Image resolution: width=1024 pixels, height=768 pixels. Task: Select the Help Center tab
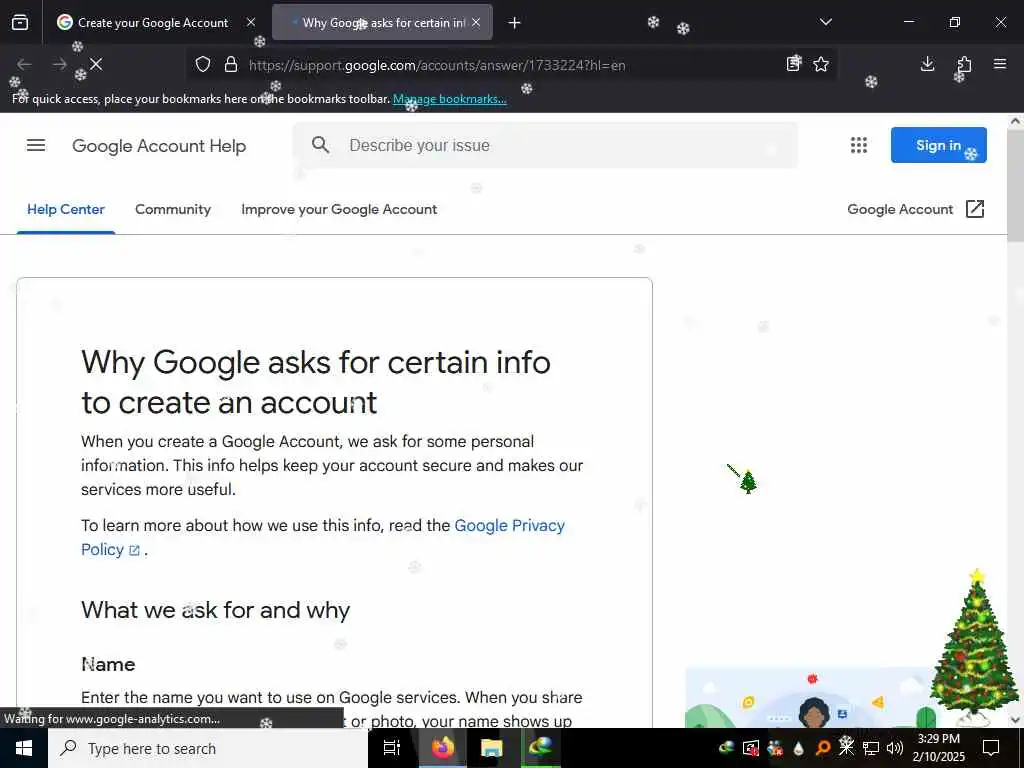66,210
